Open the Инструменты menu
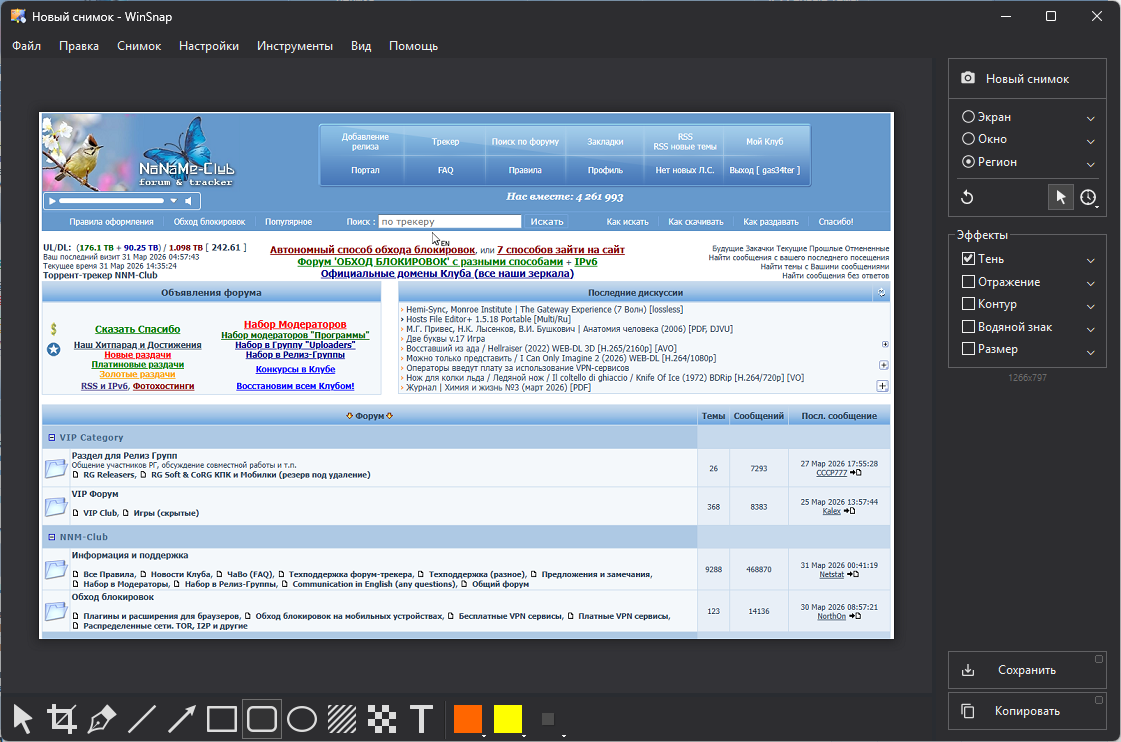 tap(294, 46)
